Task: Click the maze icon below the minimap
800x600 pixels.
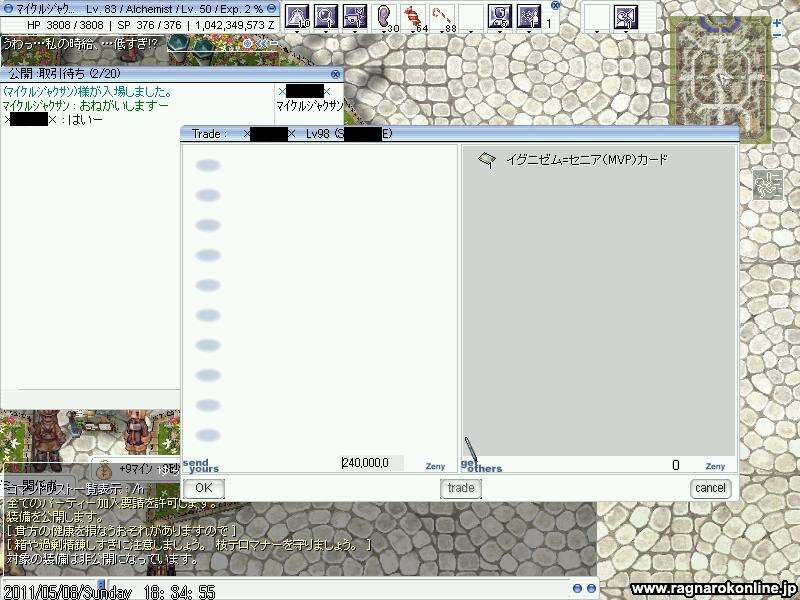Action: (x=768, y=185)
